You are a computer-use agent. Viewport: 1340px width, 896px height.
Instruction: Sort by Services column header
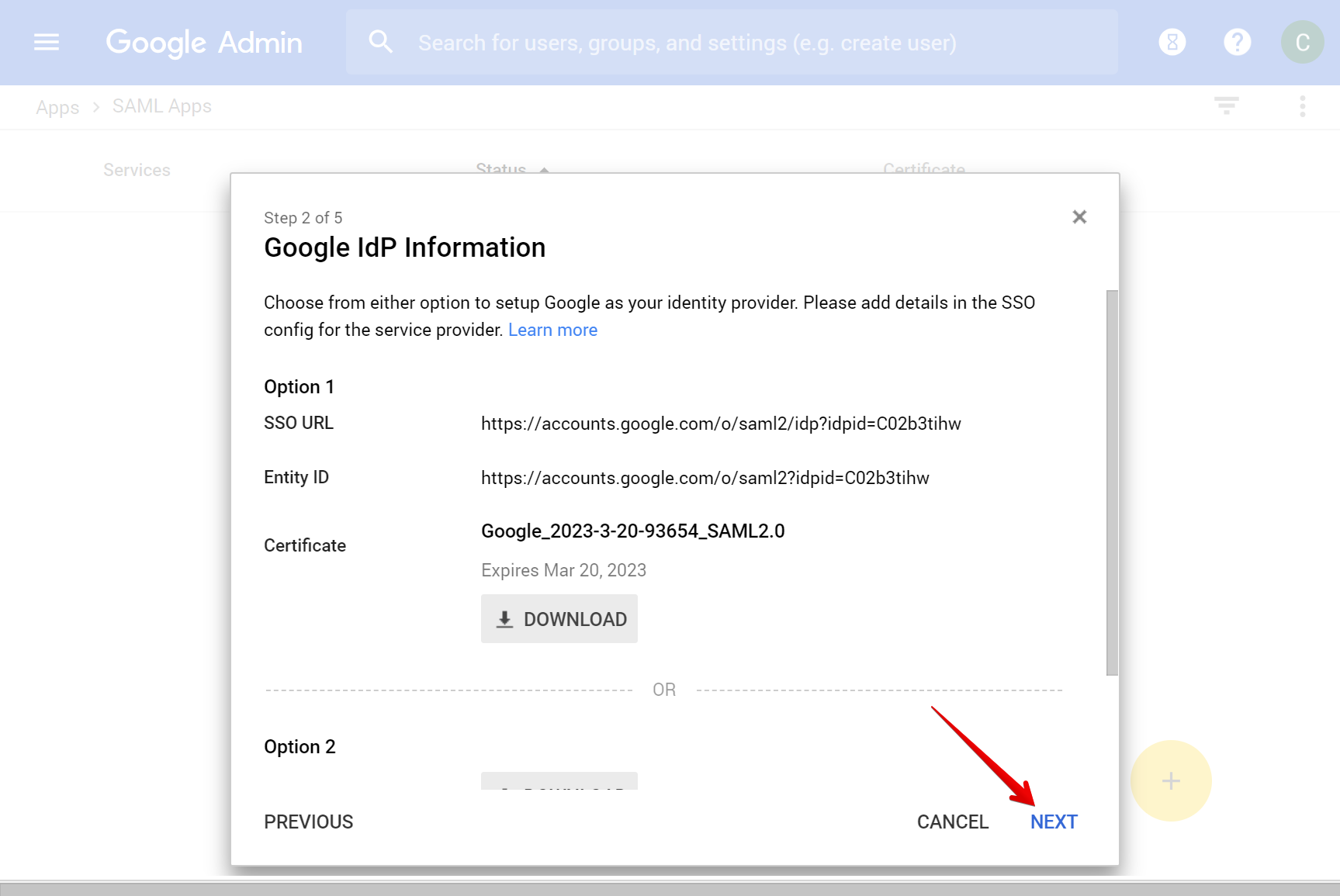pyautogui.click(x=137, y=170)
